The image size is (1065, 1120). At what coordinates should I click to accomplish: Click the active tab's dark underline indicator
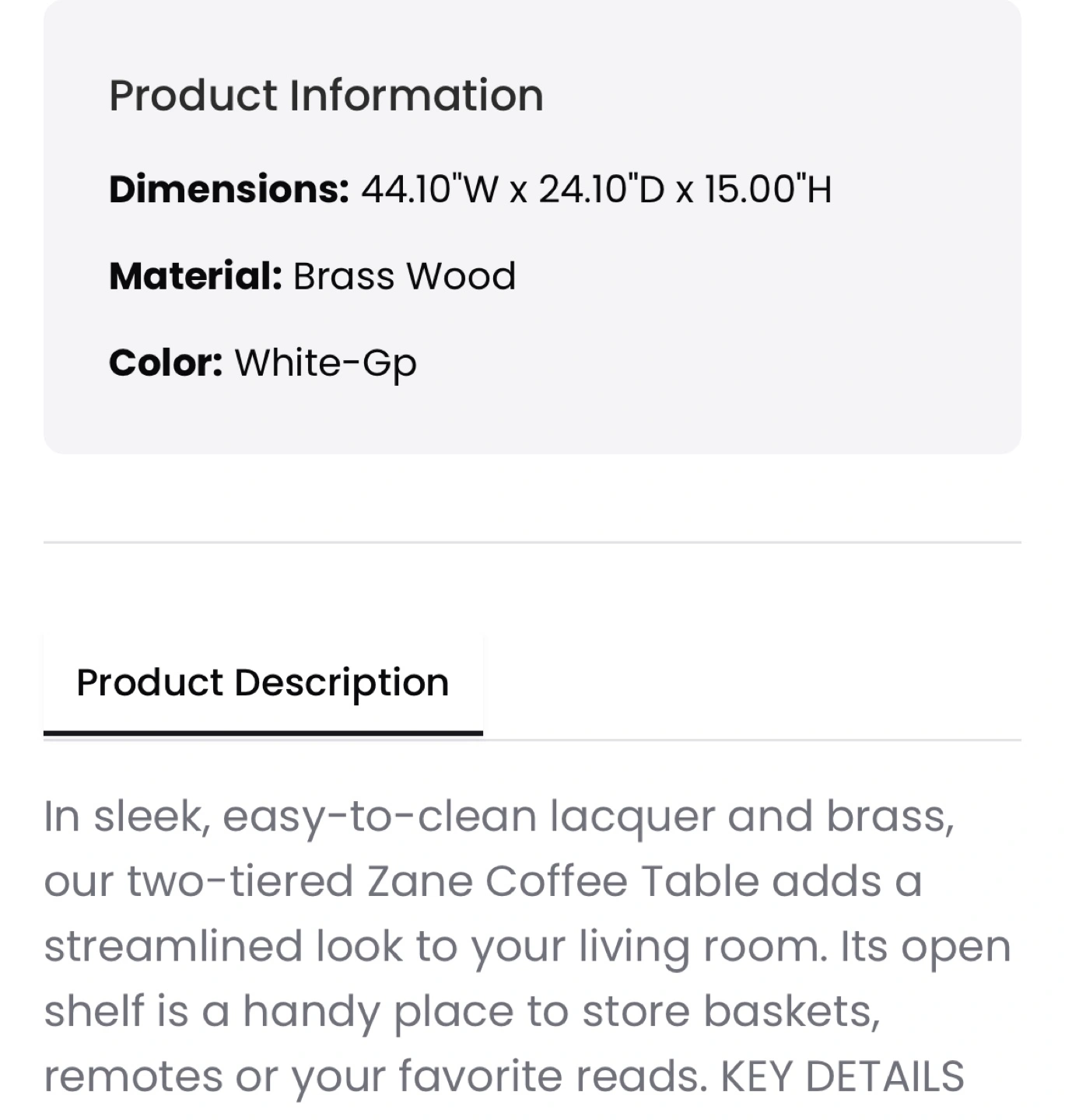(x=263, y=733)
